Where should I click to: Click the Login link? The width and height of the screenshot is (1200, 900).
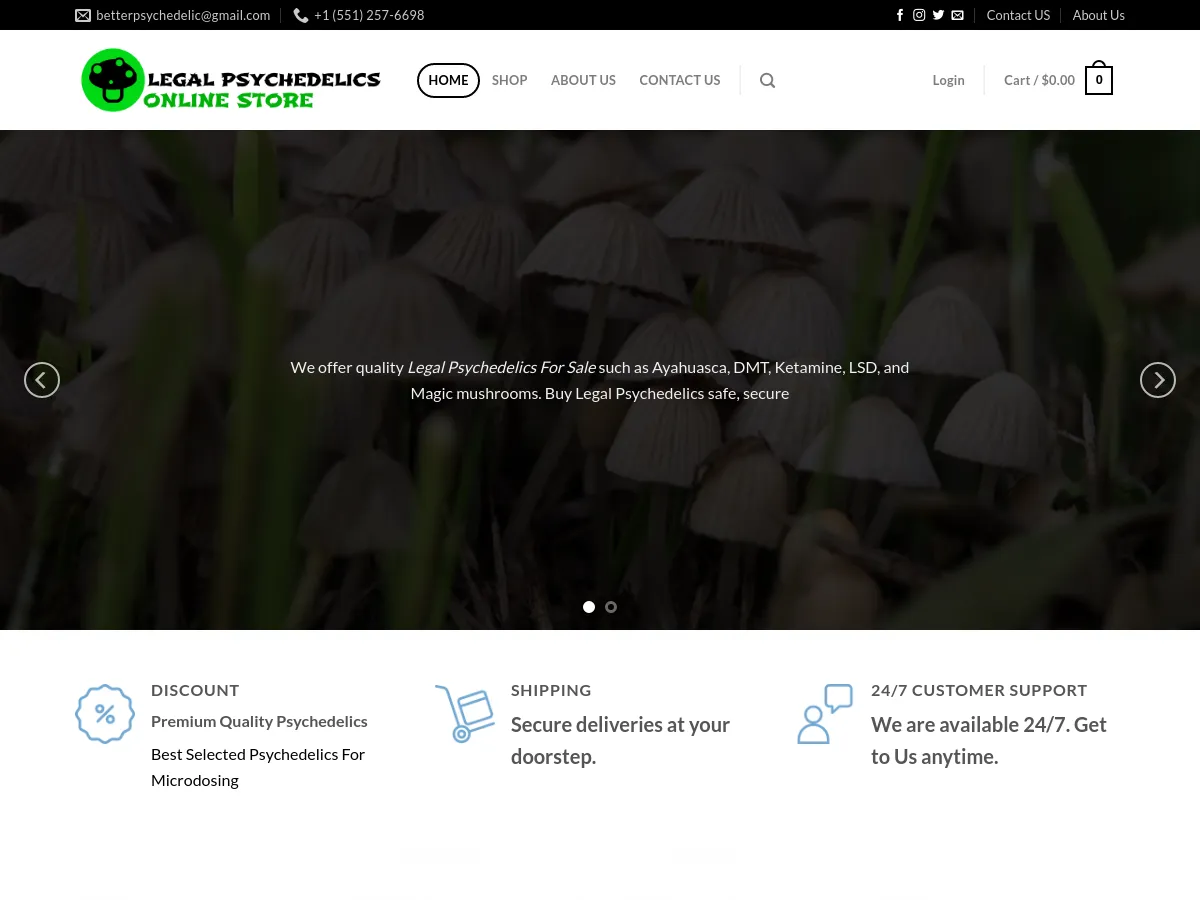coord(948,80)
